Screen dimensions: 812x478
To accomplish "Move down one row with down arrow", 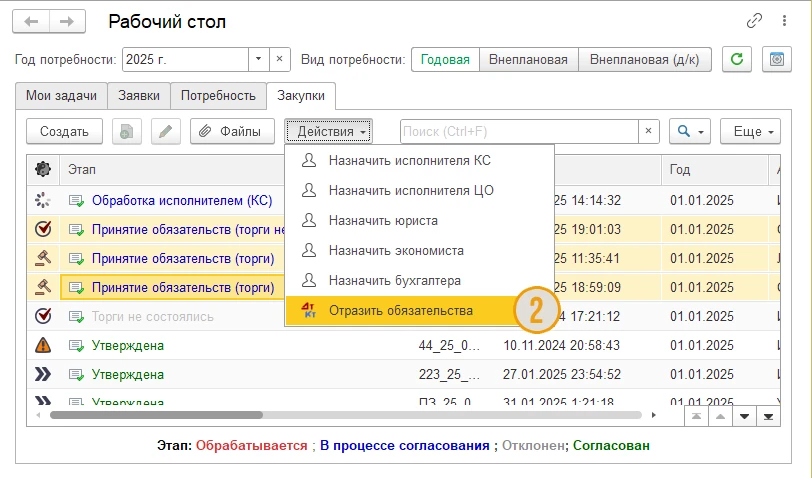I will (744, 416).
